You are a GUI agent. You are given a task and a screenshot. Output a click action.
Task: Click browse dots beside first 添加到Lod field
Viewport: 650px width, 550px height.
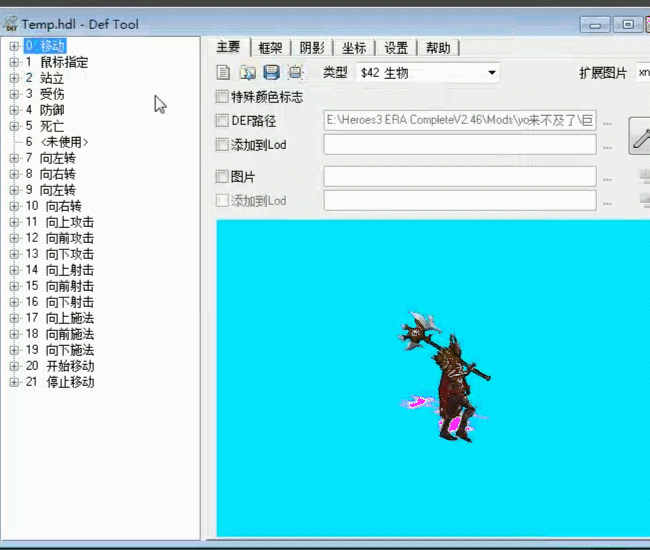click(x=607, y=148)
